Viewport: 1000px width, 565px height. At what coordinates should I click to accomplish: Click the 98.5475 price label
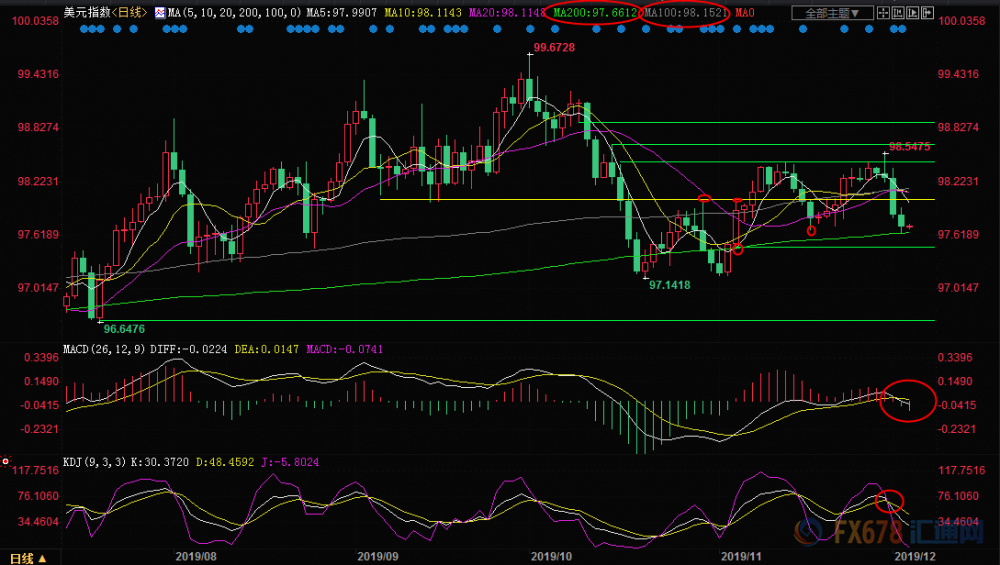click(x=909, y=147)
